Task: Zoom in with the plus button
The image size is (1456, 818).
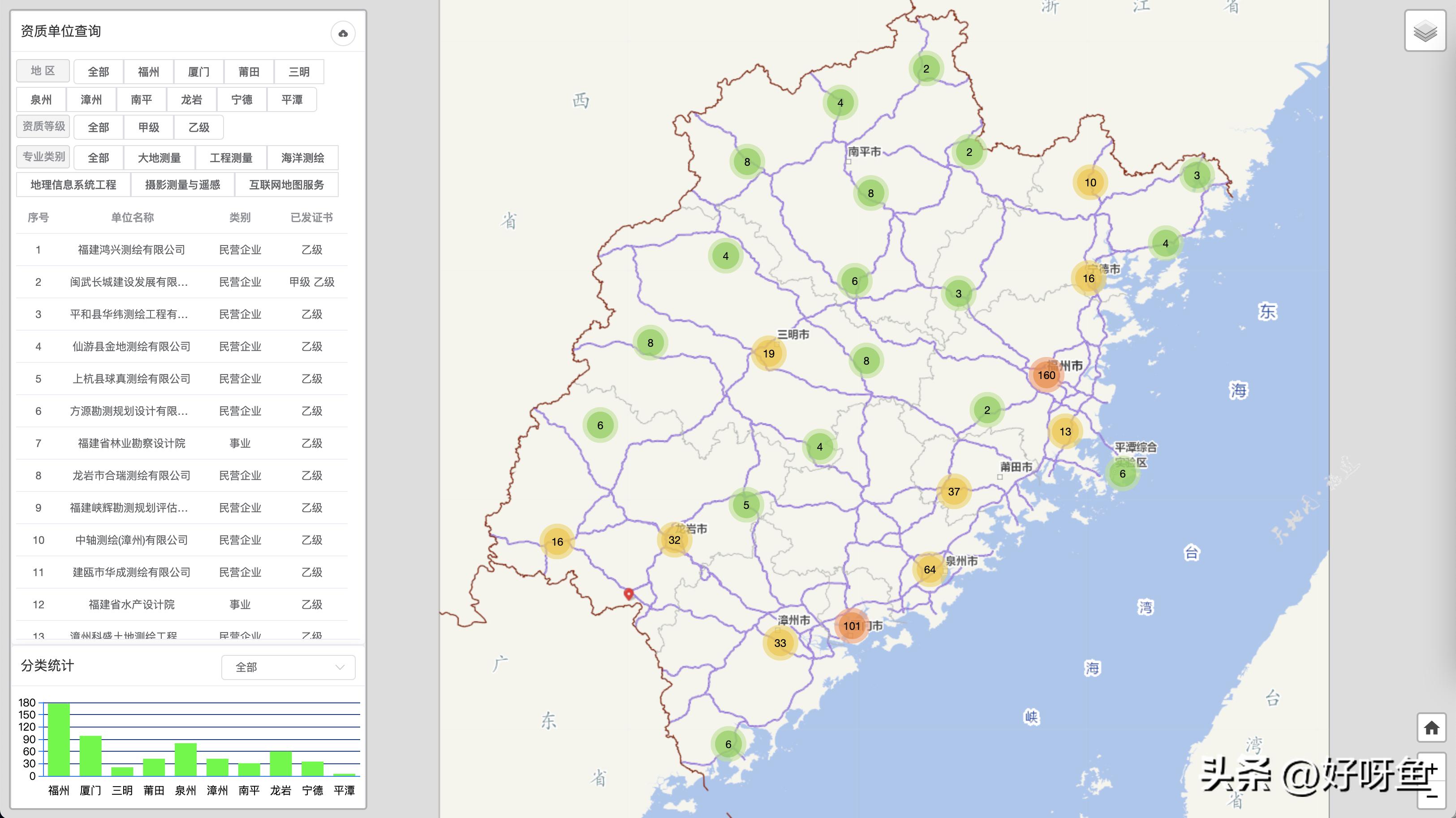Action: pyautogui.click(x=1432, y=768)
